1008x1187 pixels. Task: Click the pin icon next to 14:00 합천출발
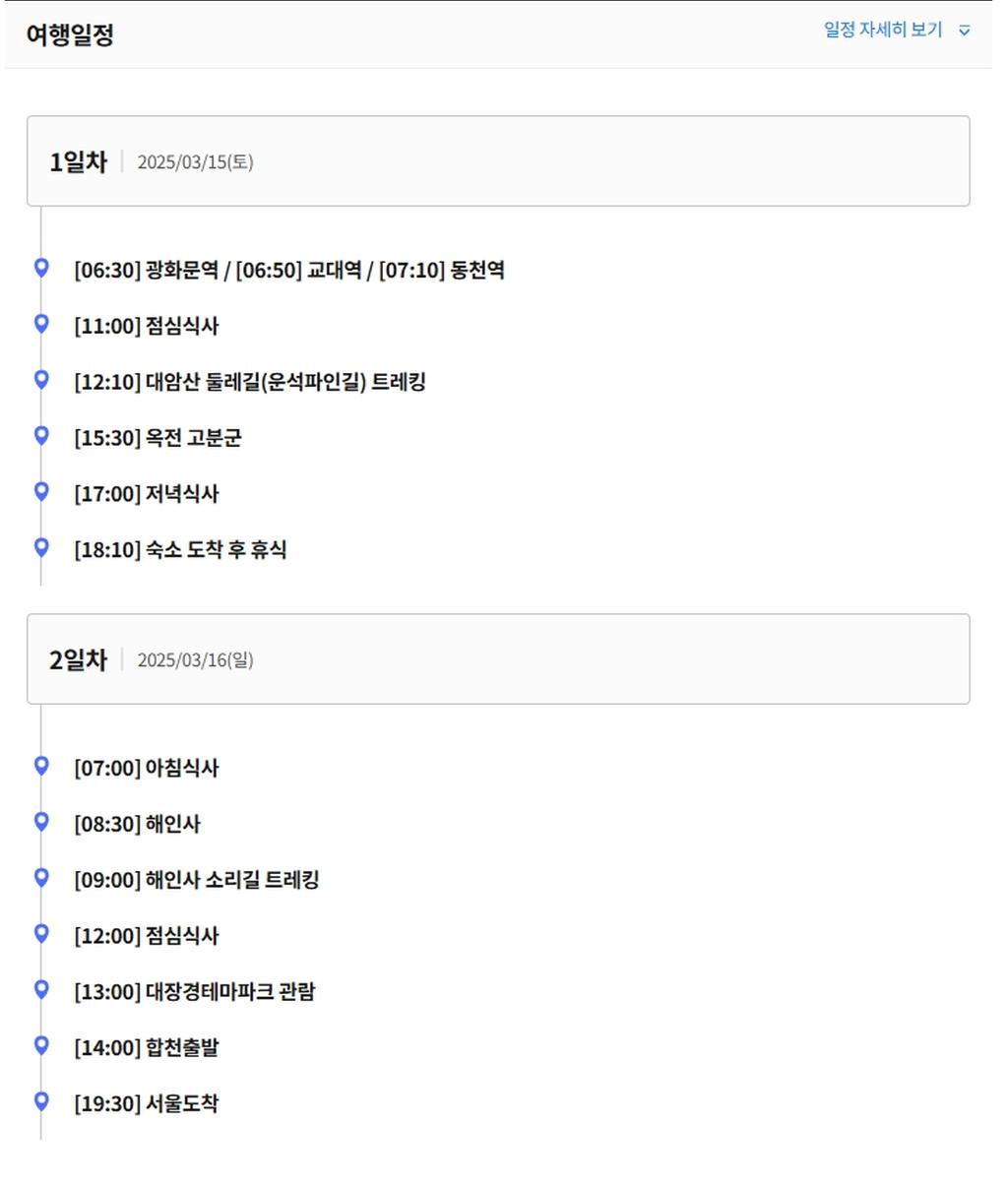[x=41, y=1045]
